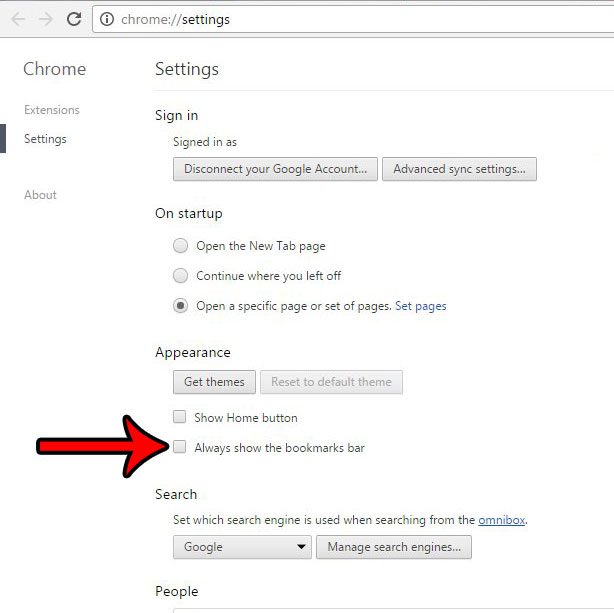Click the Get themes button

(x=214, y=382)
